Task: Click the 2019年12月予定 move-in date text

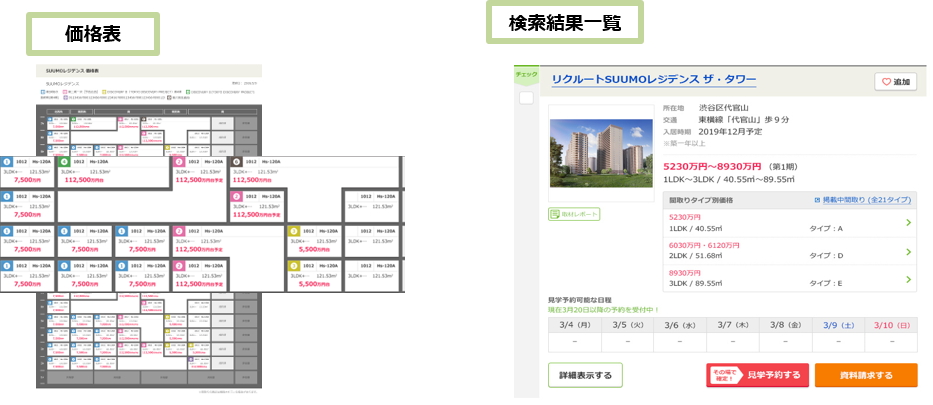Action: (730, 131)
